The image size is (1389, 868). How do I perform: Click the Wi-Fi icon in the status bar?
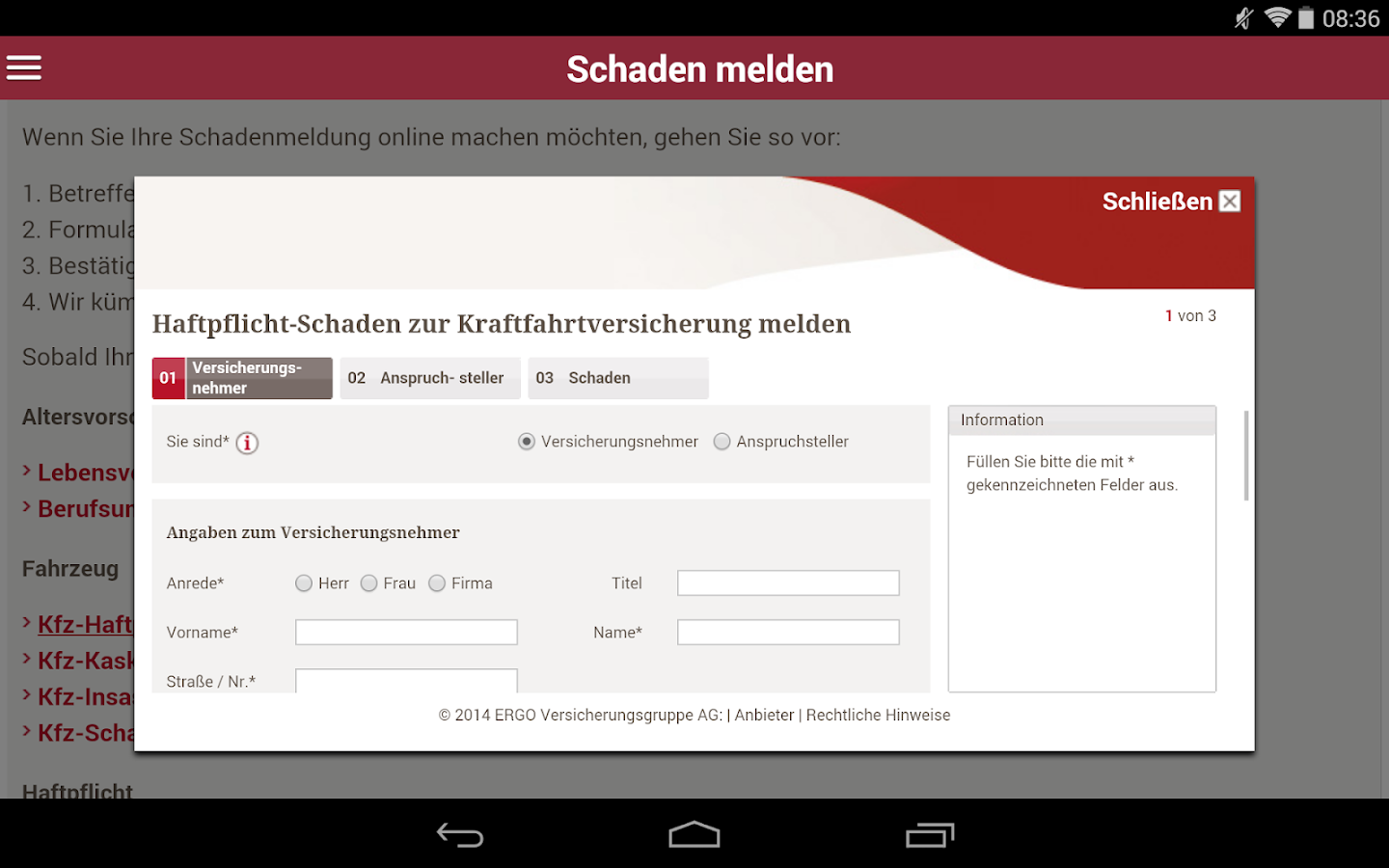pyautogui.click(x=1276, y=16)
